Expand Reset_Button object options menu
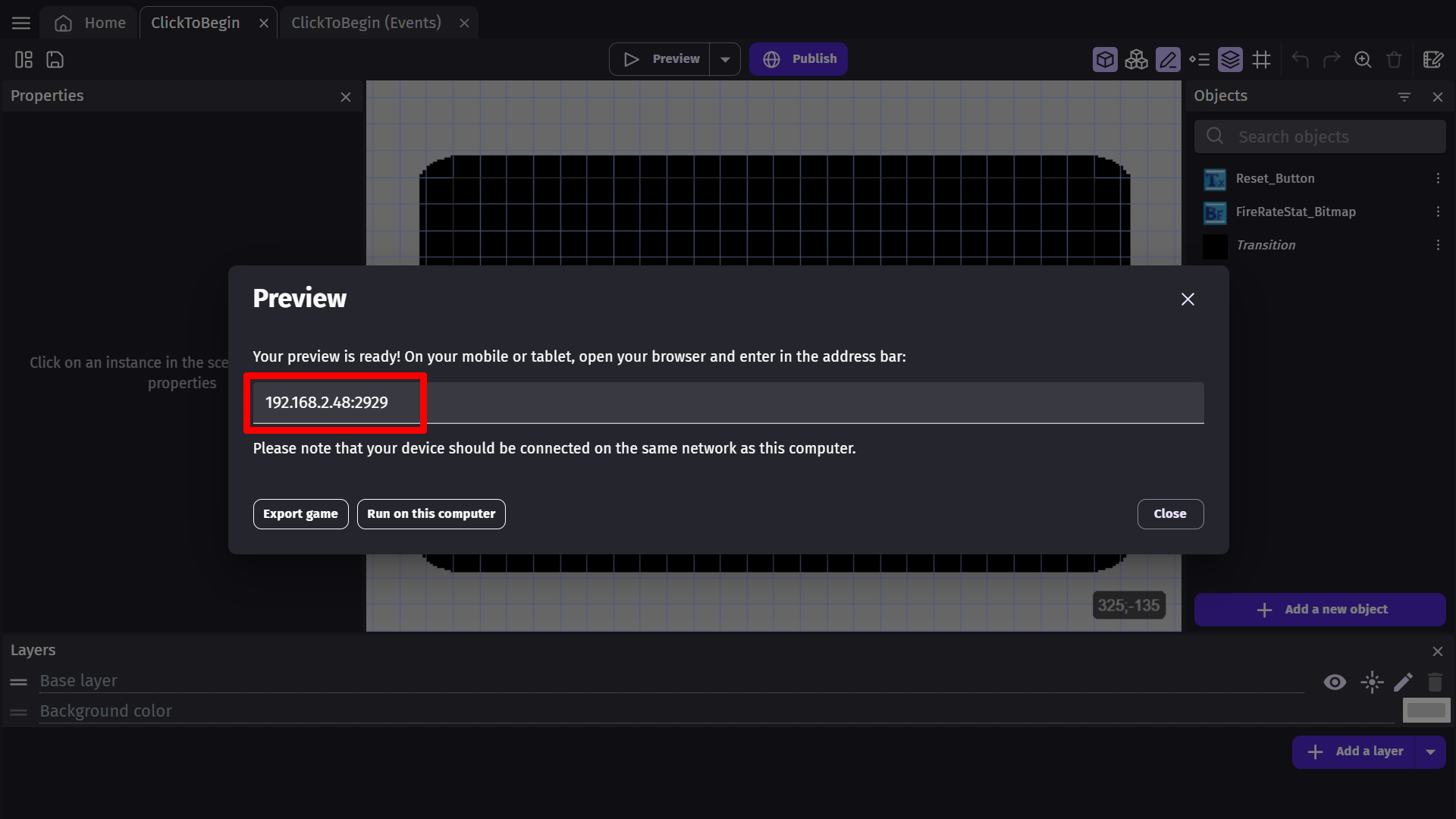This screenshot has height=819, width=1456. (1437, 178)
